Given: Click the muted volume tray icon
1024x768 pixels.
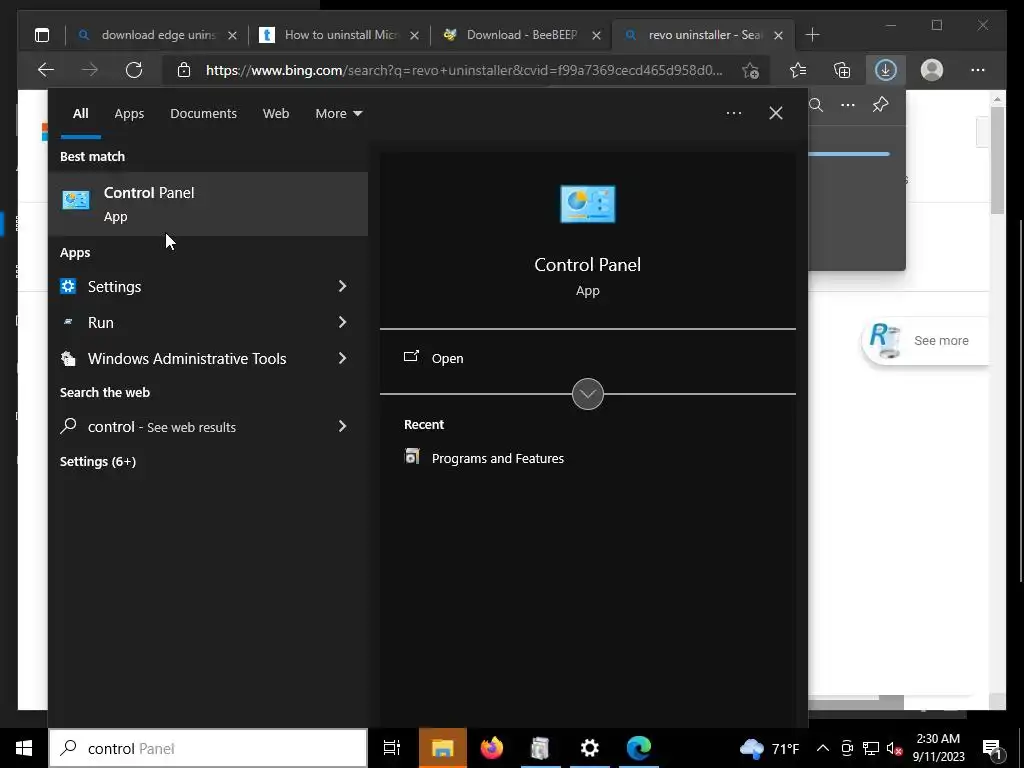Looking at the screenshot, I should point(894,748).
